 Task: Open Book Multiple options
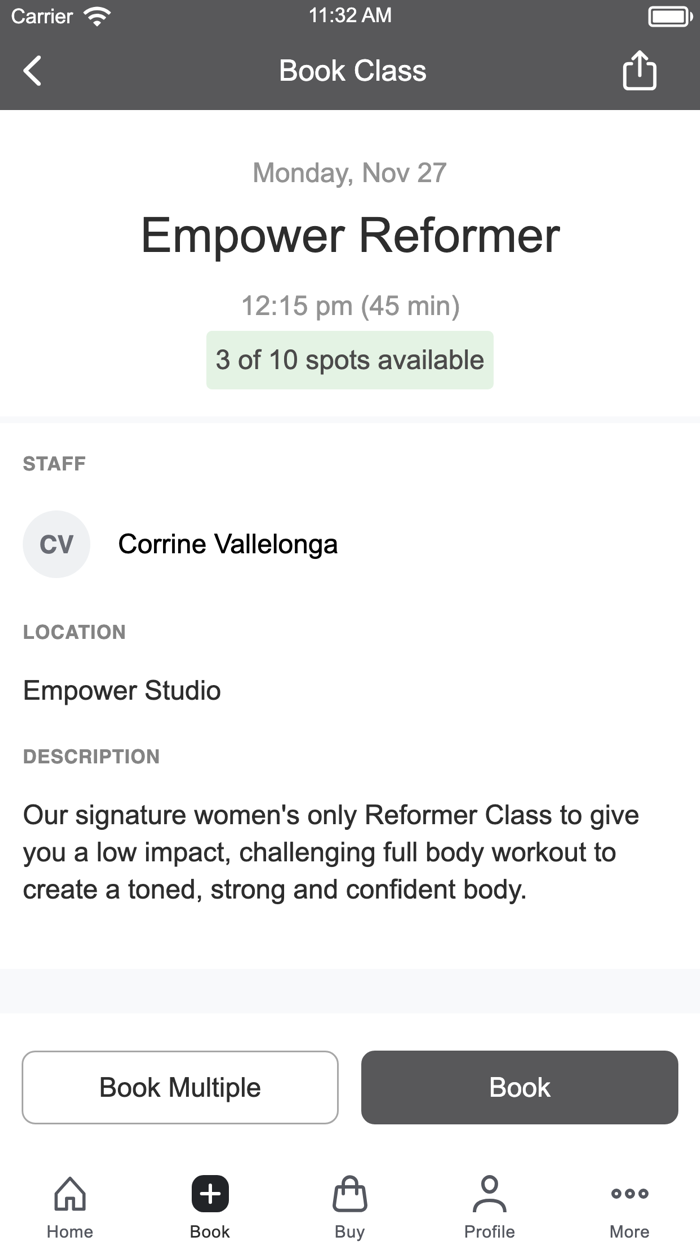[180, 1087]
